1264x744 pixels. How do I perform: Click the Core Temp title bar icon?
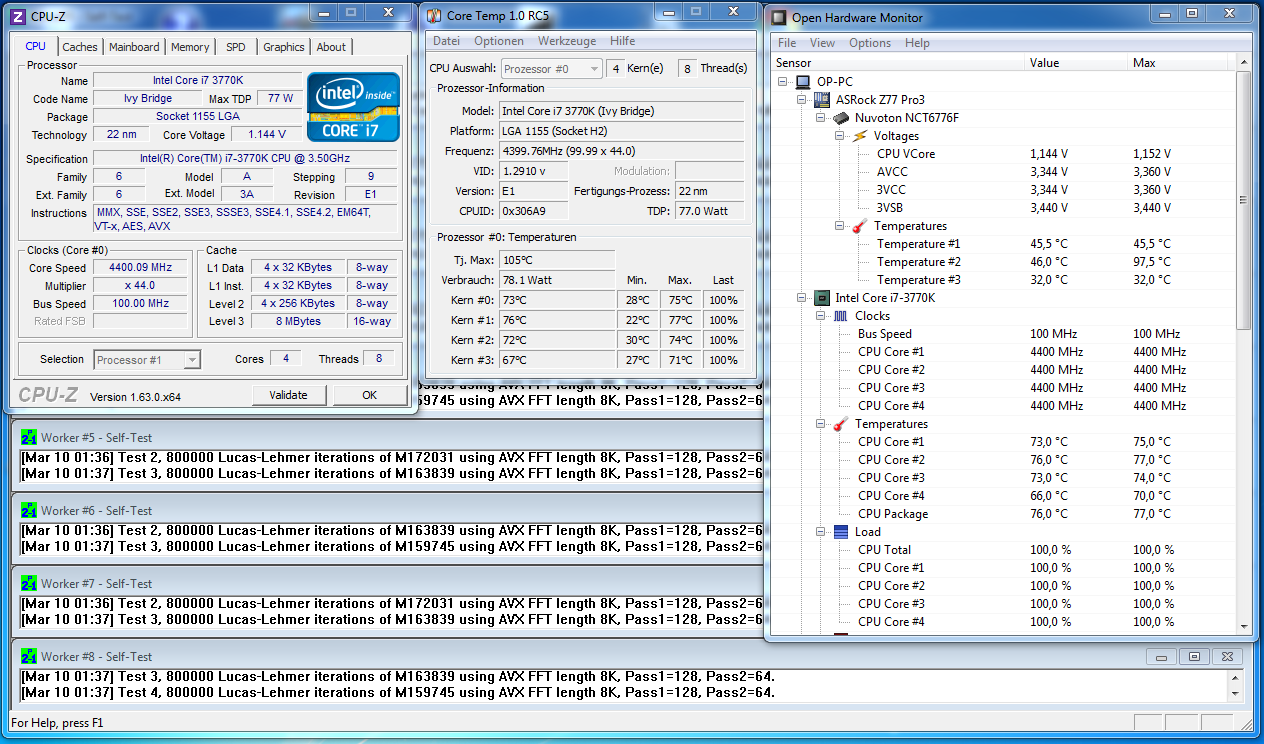(x=433, y=16)
